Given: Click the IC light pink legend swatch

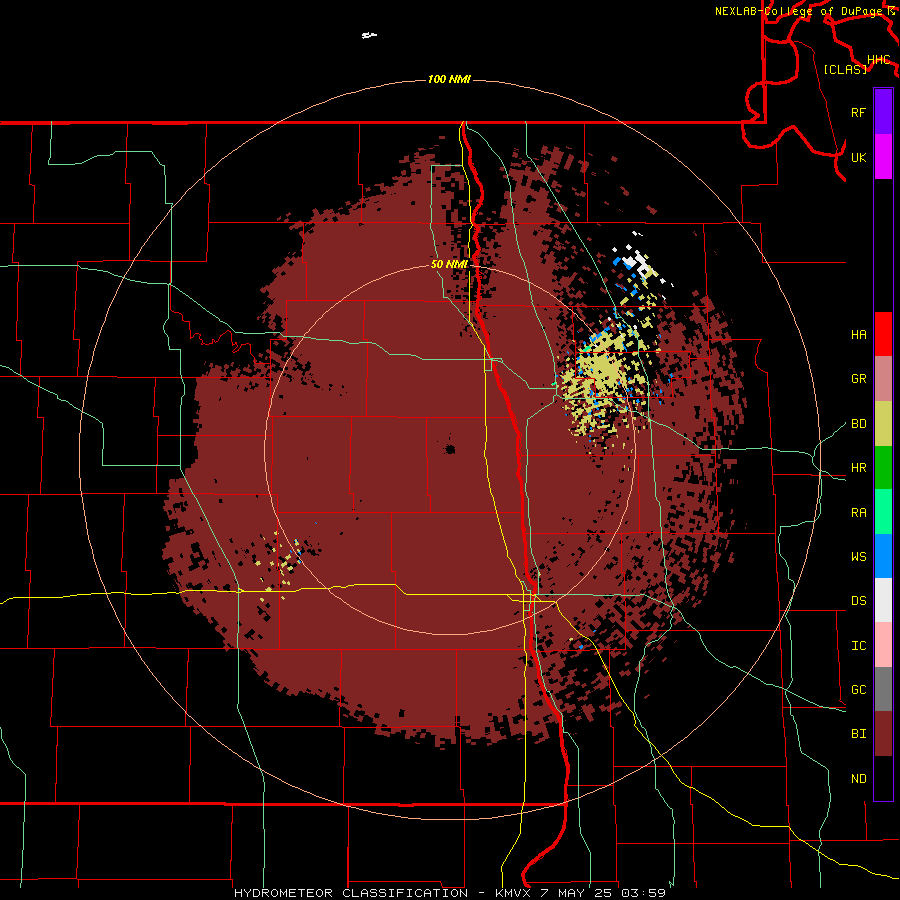Looking at the screenshot, I should [883, 645].
